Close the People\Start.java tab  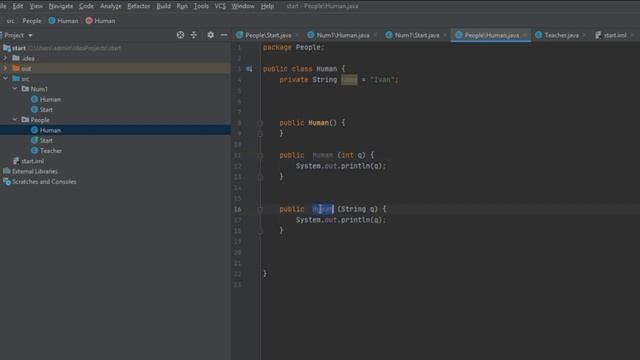tap(297, 36)
